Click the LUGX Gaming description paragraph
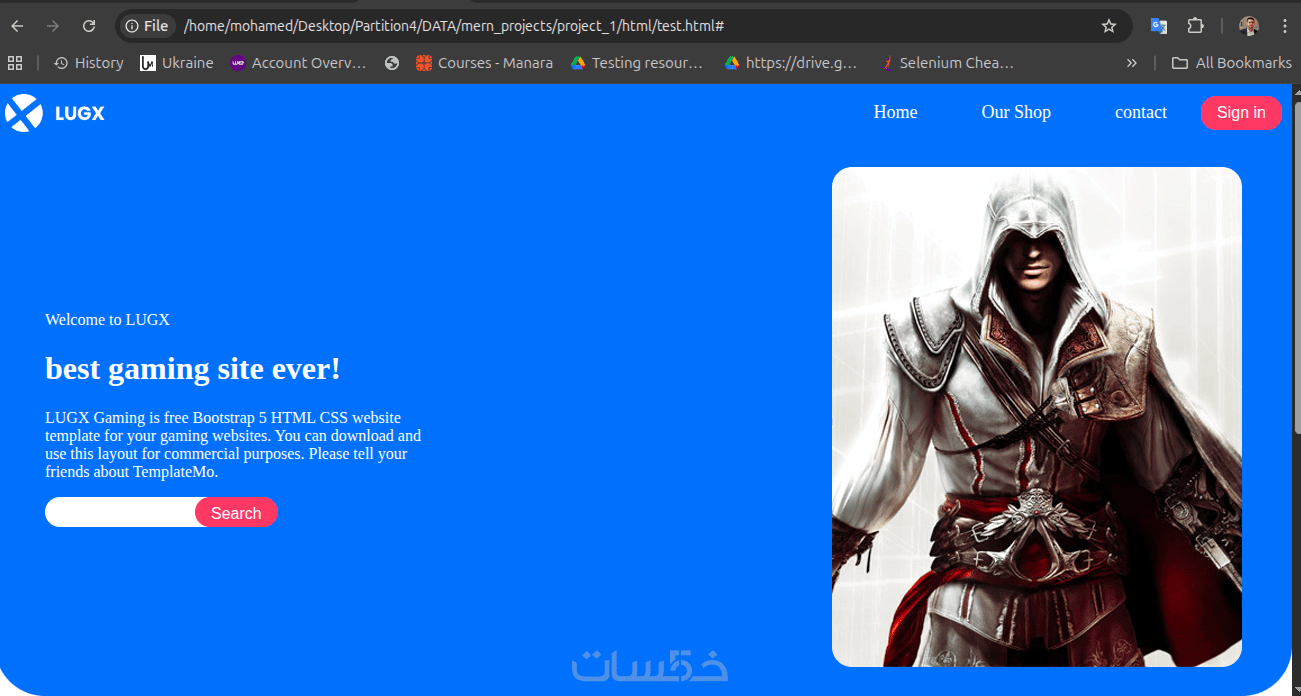This screenshot has height=696, width=1301. coord(233,445)
